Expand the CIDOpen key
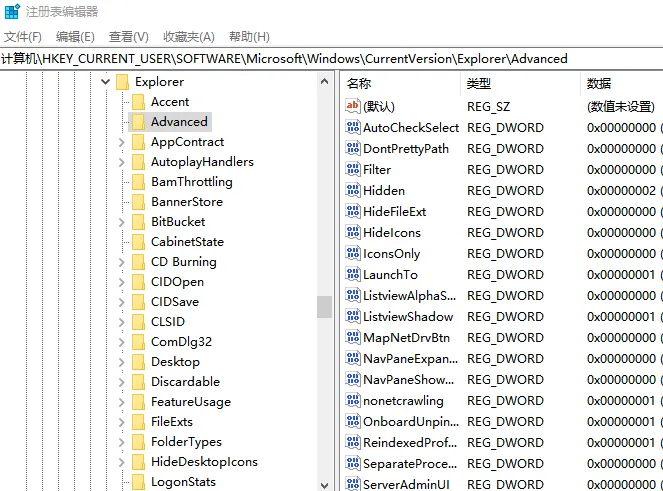The image size is (663, 491). point(122,282)
